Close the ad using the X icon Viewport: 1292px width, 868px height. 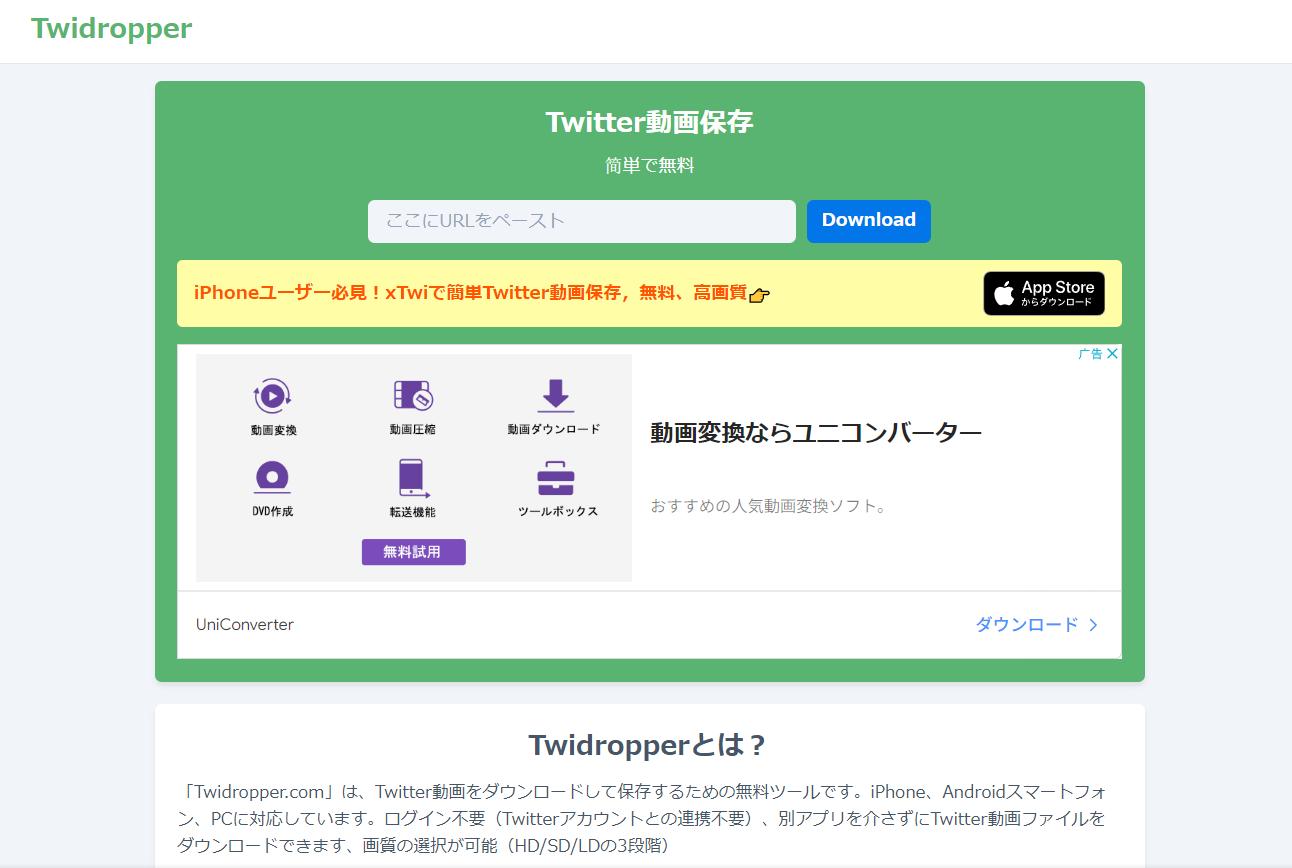pyautogui.click(x=1112, y=354)
